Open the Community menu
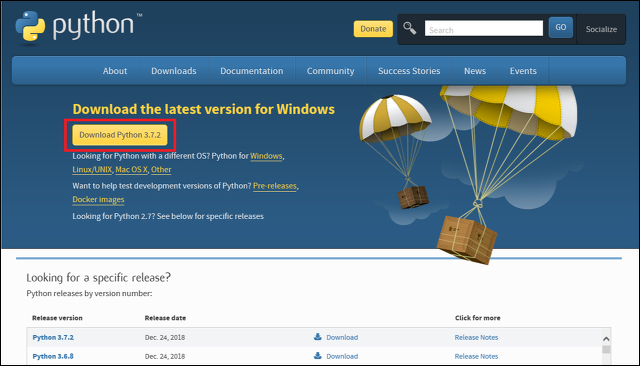This screenshot has width=640, height=366. tap(330, 71)
